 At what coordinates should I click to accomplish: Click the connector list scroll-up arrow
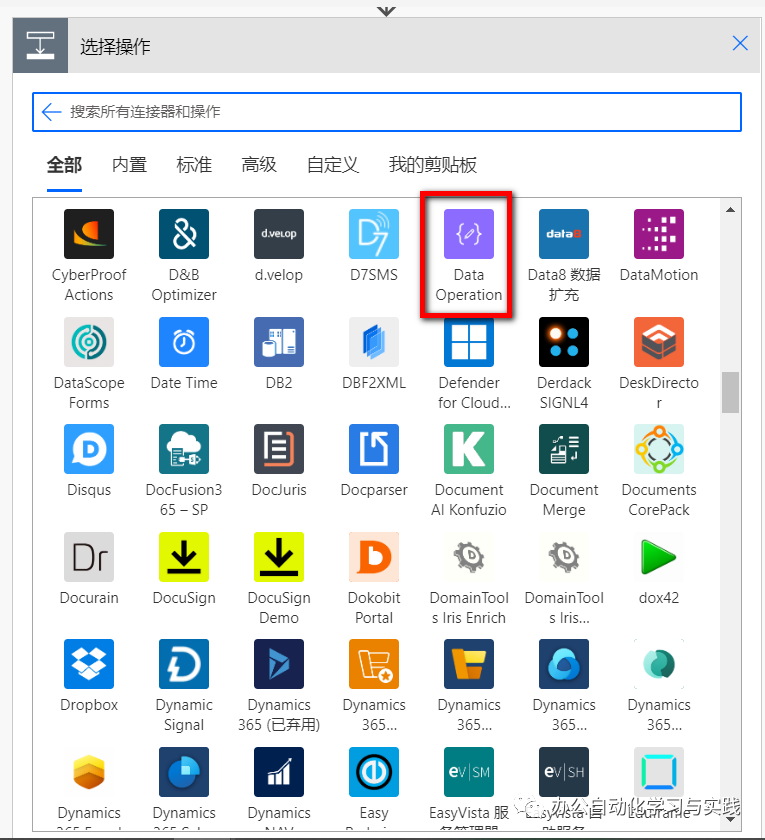pyautogui.click(x=730, y=210)
